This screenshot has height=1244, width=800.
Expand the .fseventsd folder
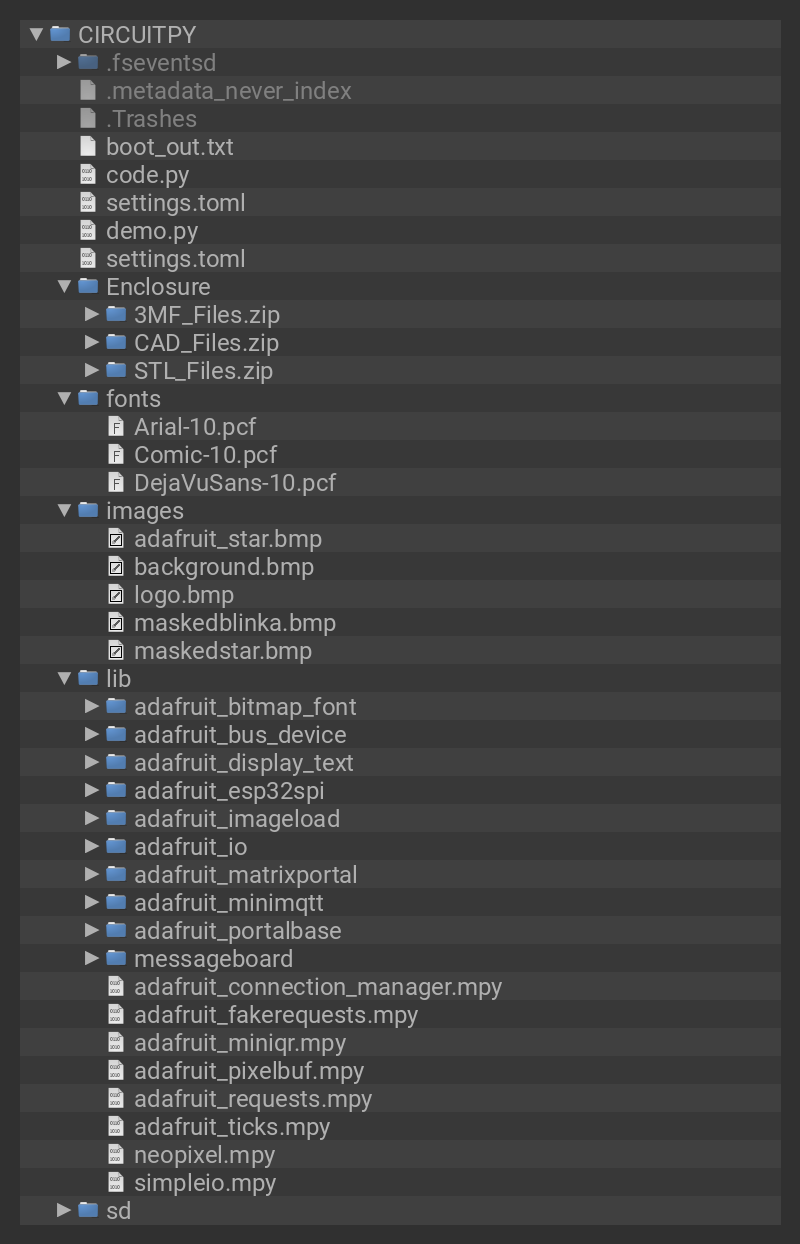click(64, 63)
